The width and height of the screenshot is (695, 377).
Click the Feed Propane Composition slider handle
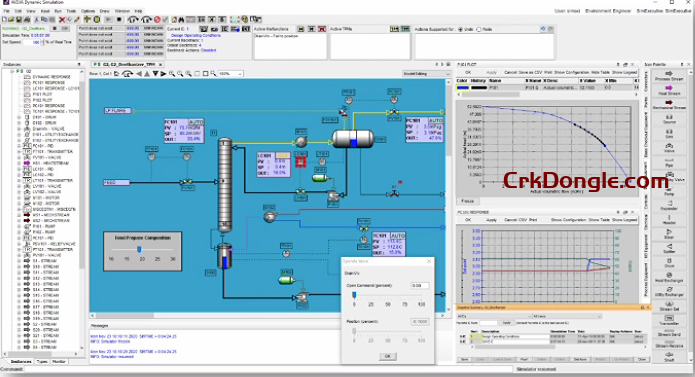[x=139, y=249]
